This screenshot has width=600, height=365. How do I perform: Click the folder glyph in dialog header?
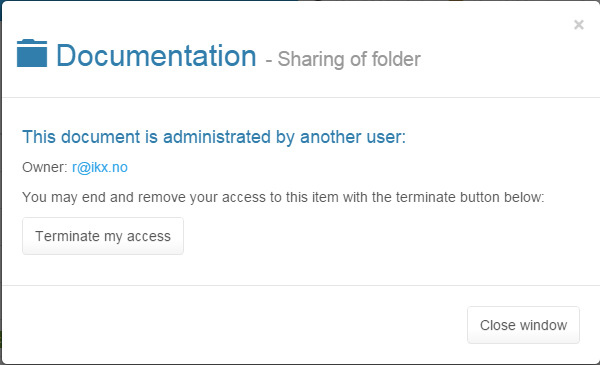coord(32,53)
